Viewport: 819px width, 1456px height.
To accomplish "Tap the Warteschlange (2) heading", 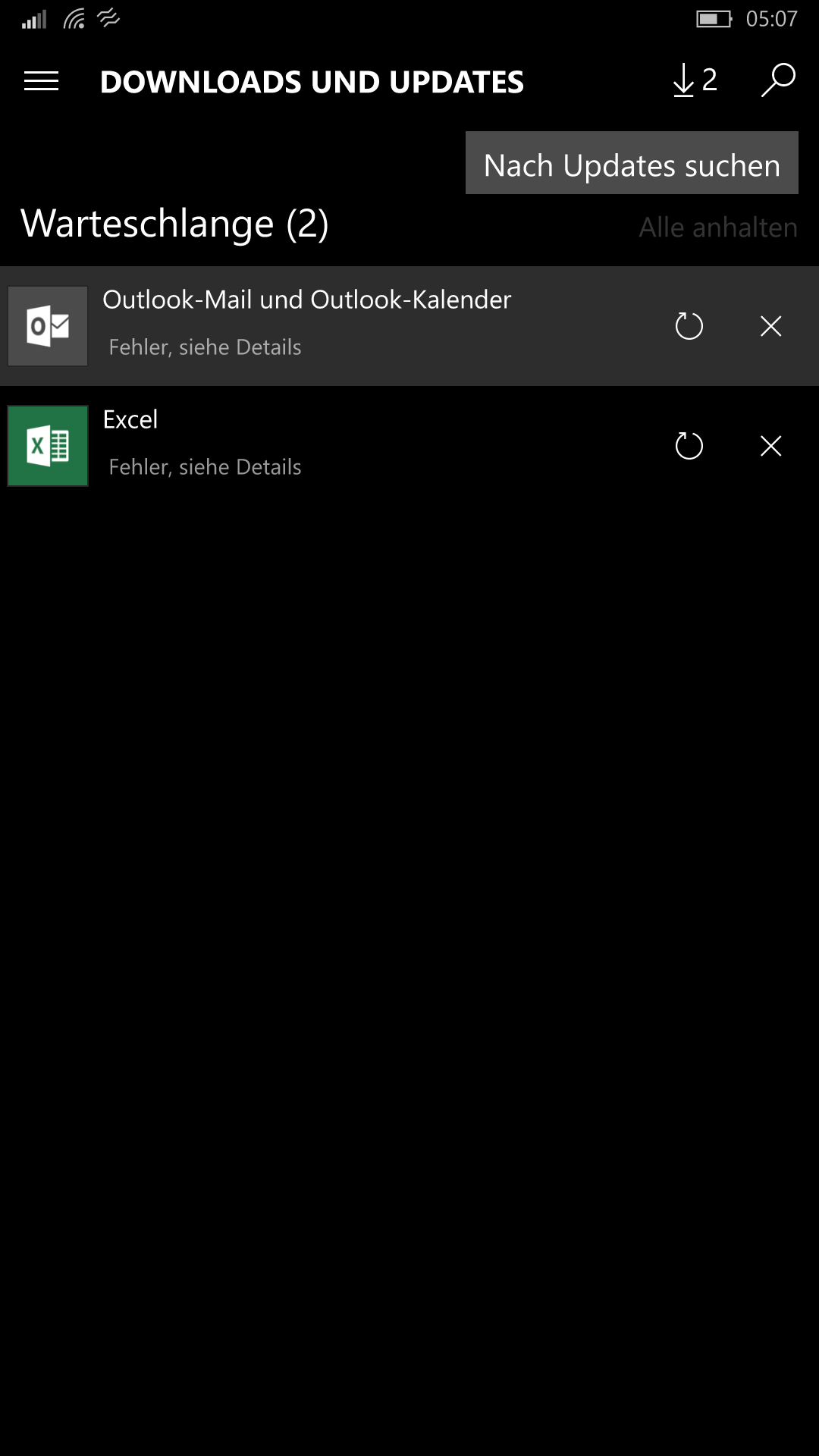I will tap(174, 224).
